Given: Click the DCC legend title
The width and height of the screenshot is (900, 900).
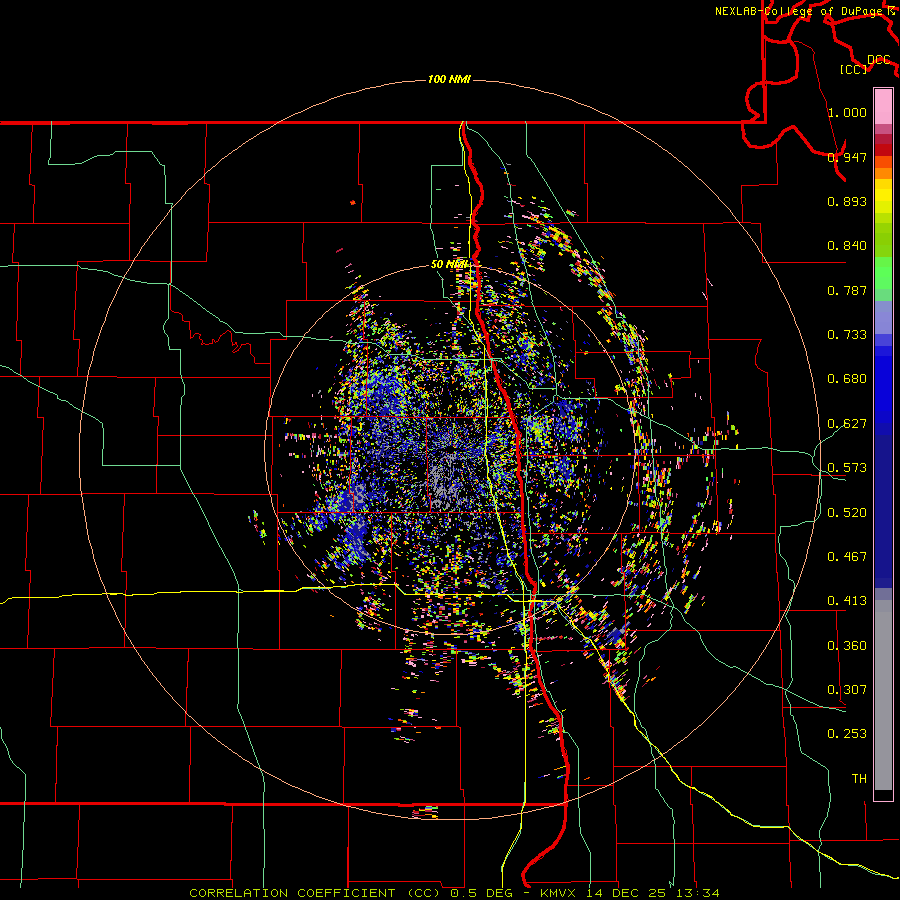Looking at the screenshot, I should (879, 60).
